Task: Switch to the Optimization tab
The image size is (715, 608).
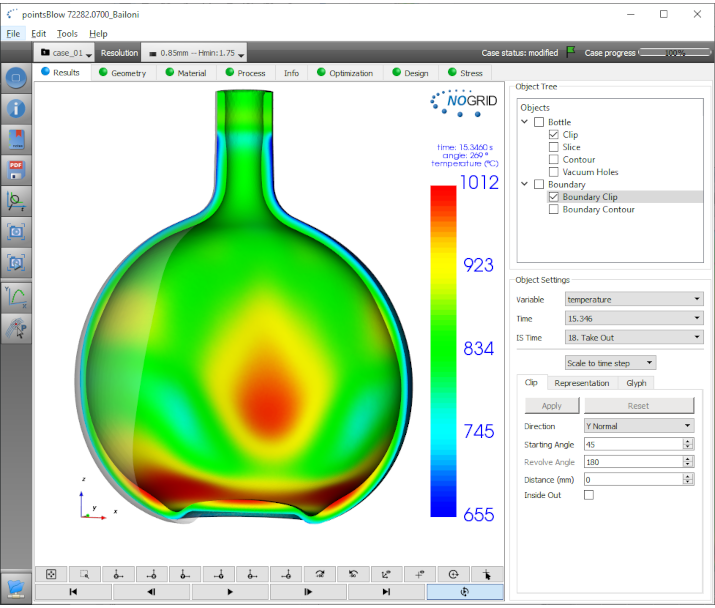Action: click(x=345, y=73)
